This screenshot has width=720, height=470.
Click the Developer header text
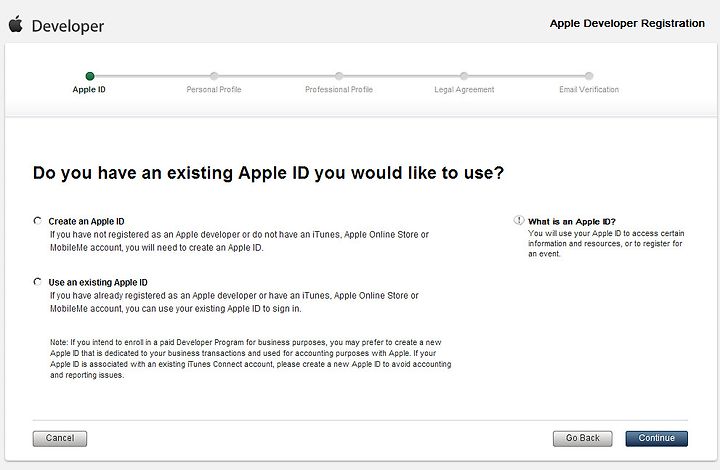click(x=68, y=26)
